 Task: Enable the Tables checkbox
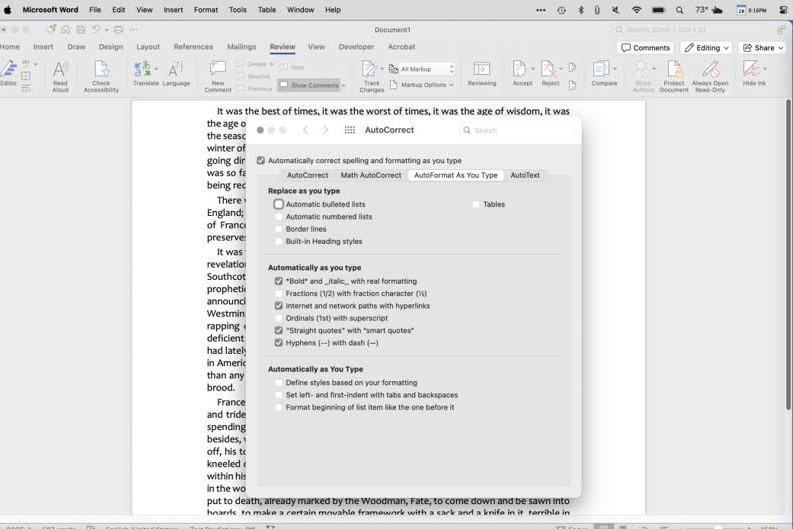(476, 204)
